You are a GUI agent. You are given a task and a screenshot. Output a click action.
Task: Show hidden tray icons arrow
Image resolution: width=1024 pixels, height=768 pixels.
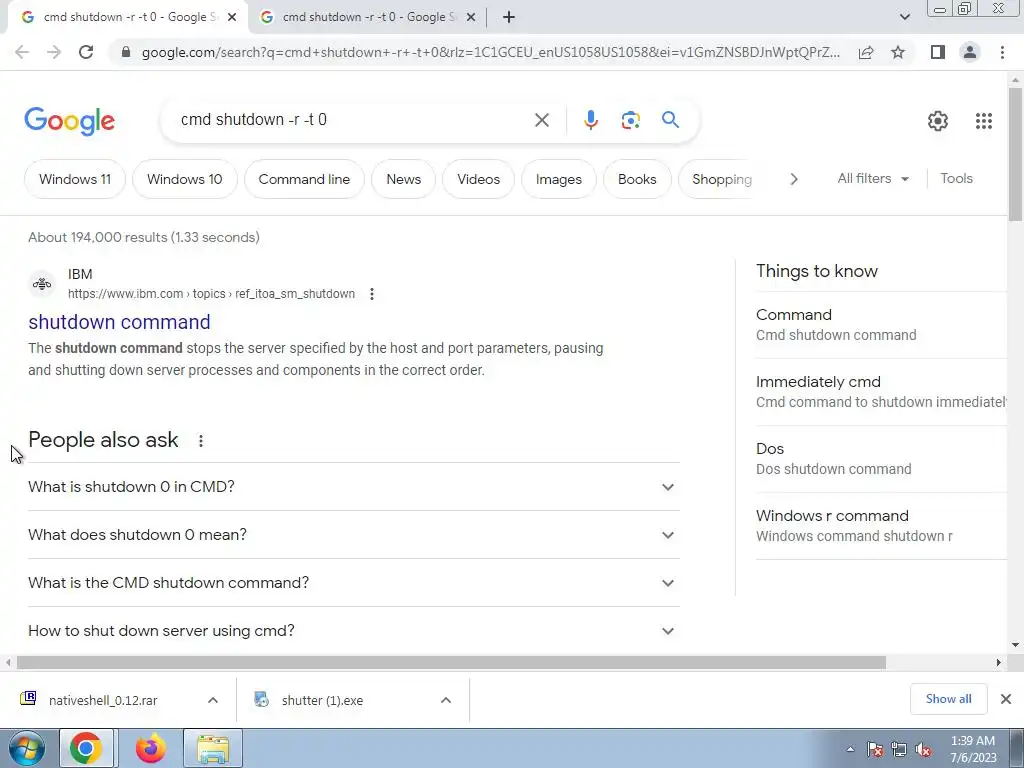[850, 750]
